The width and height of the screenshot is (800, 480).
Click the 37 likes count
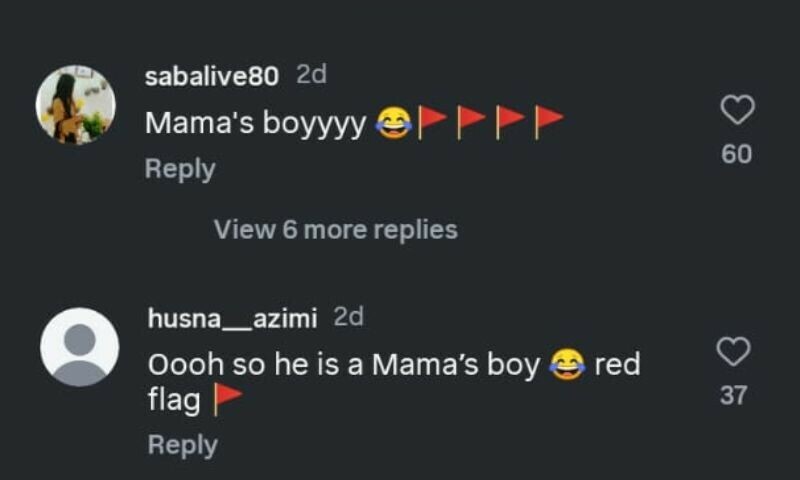click(734, 396)
